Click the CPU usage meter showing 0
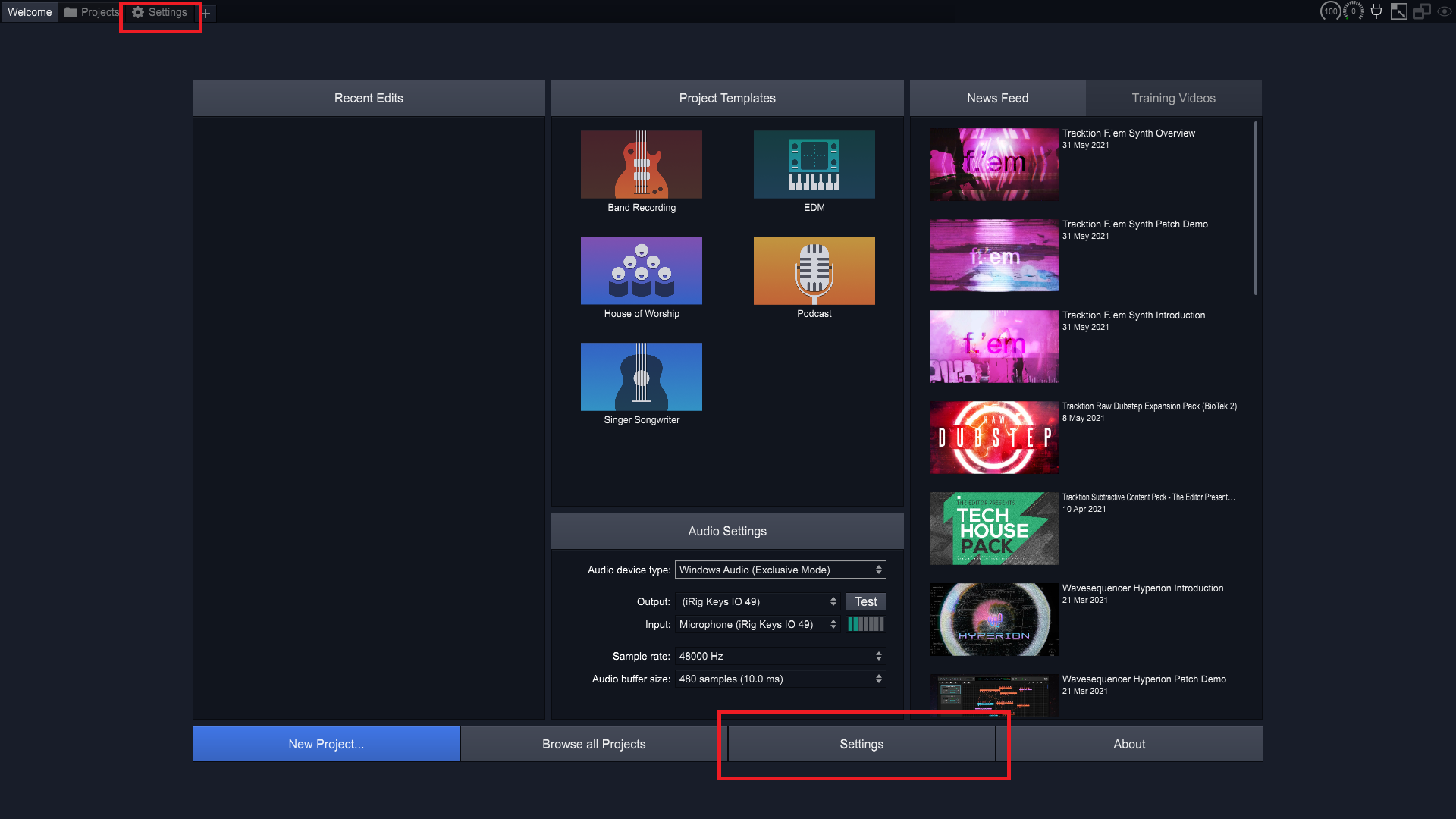This screenshot has width=1456, height=819. click(x=1354, y=11)
